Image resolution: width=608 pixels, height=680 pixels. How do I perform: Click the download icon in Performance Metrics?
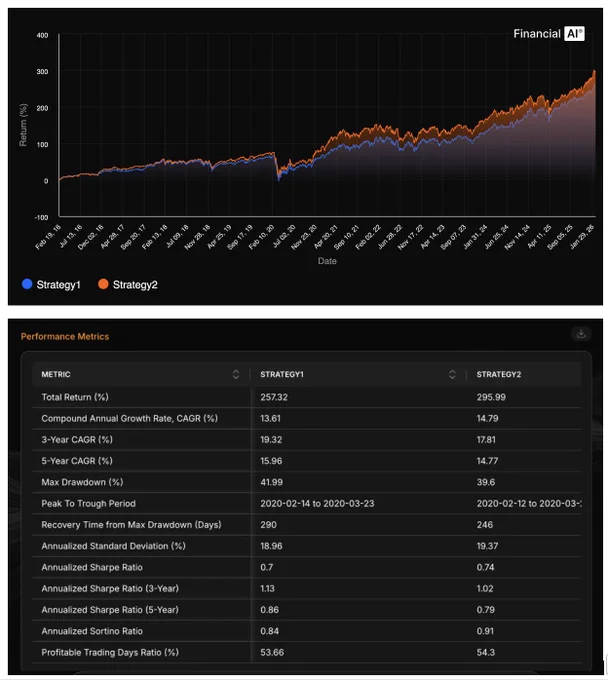(x=581, y=333)
